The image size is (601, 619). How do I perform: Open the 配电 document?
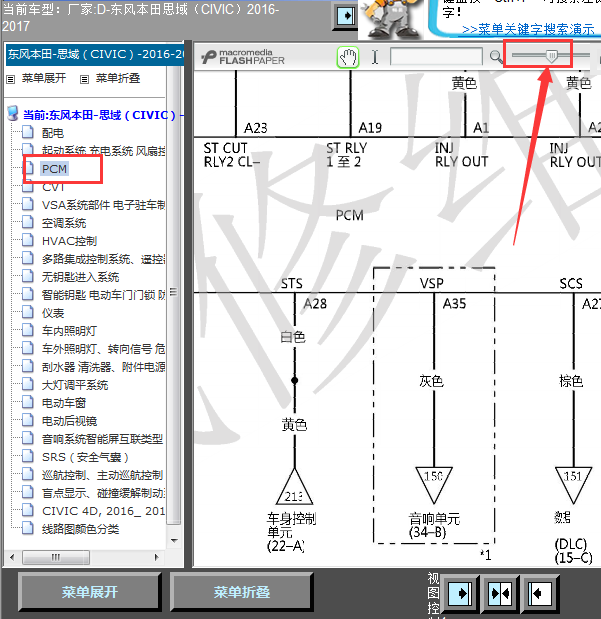(x=53, y=133)
